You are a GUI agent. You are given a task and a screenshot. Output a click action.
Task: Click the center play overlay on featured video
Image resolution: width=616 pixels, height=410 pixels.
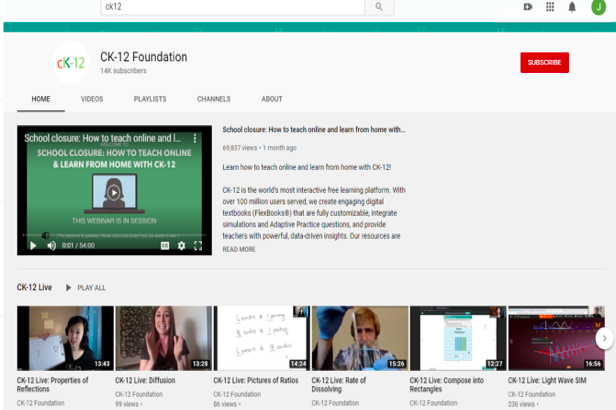pyautogui.click(x=114, y=193)
